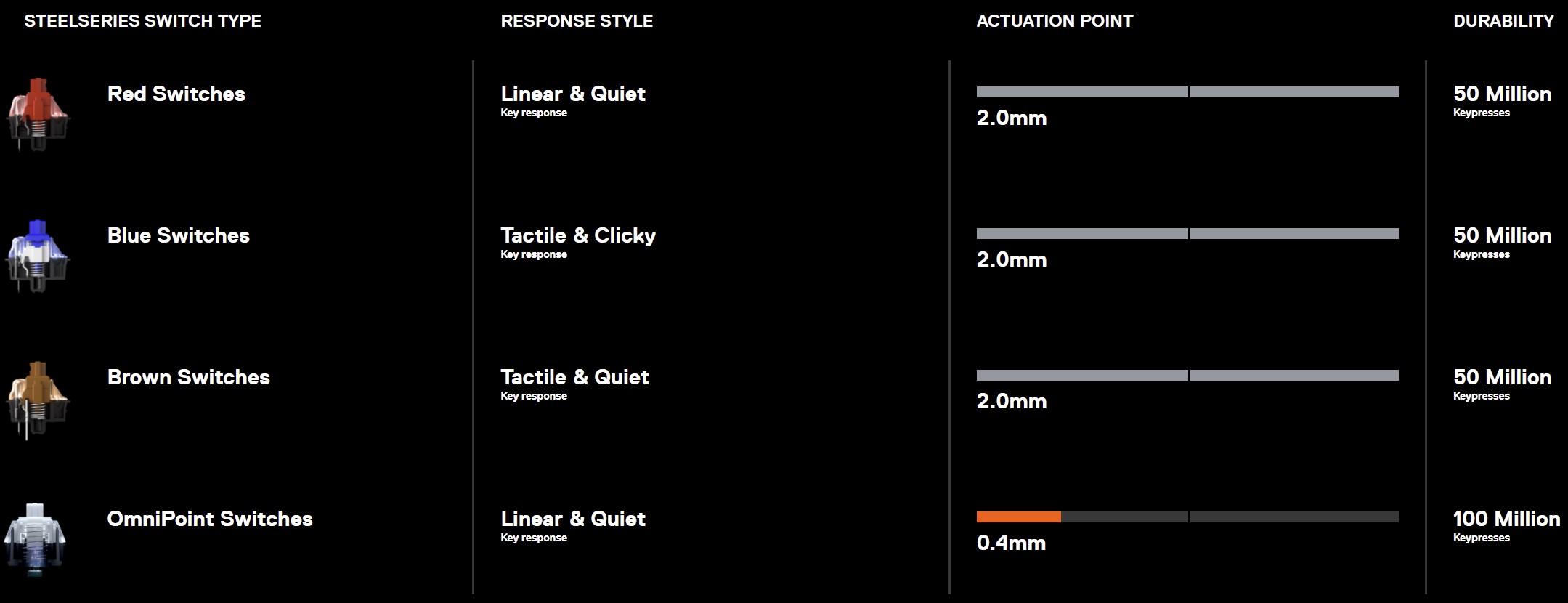This screenshot has height=603, width=1568.
Task: Click the Blue Switches actuation bar
Action: (x=1187, y=234)
